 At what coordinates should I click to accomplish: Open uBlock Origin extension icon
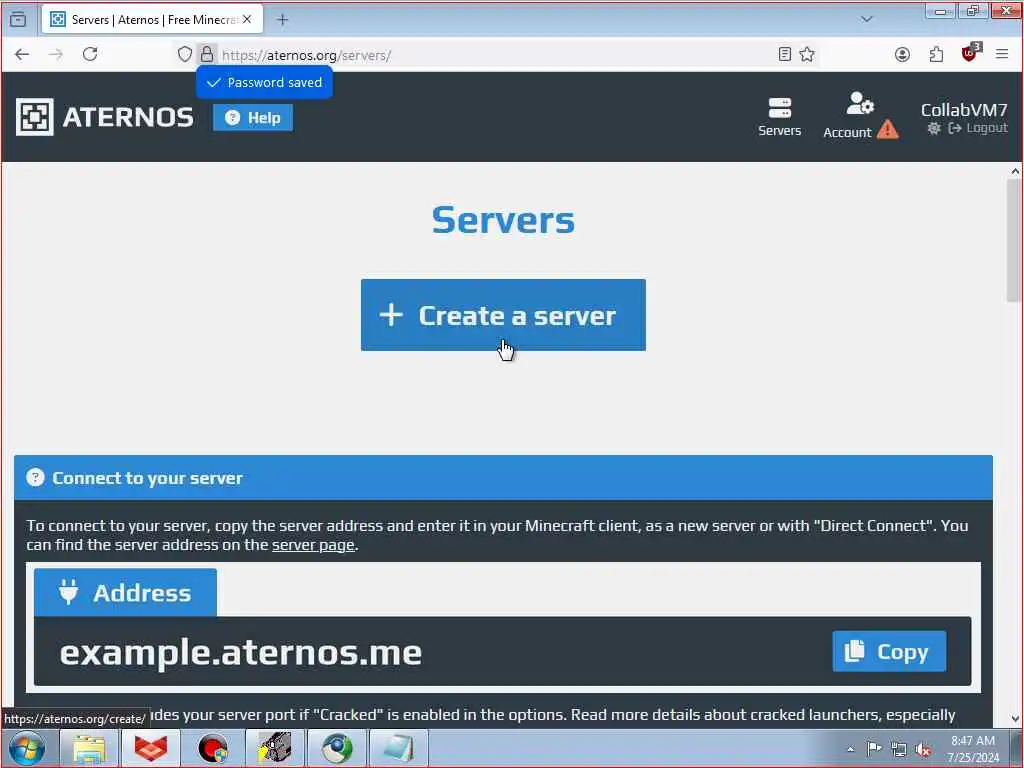click(970, 52)
